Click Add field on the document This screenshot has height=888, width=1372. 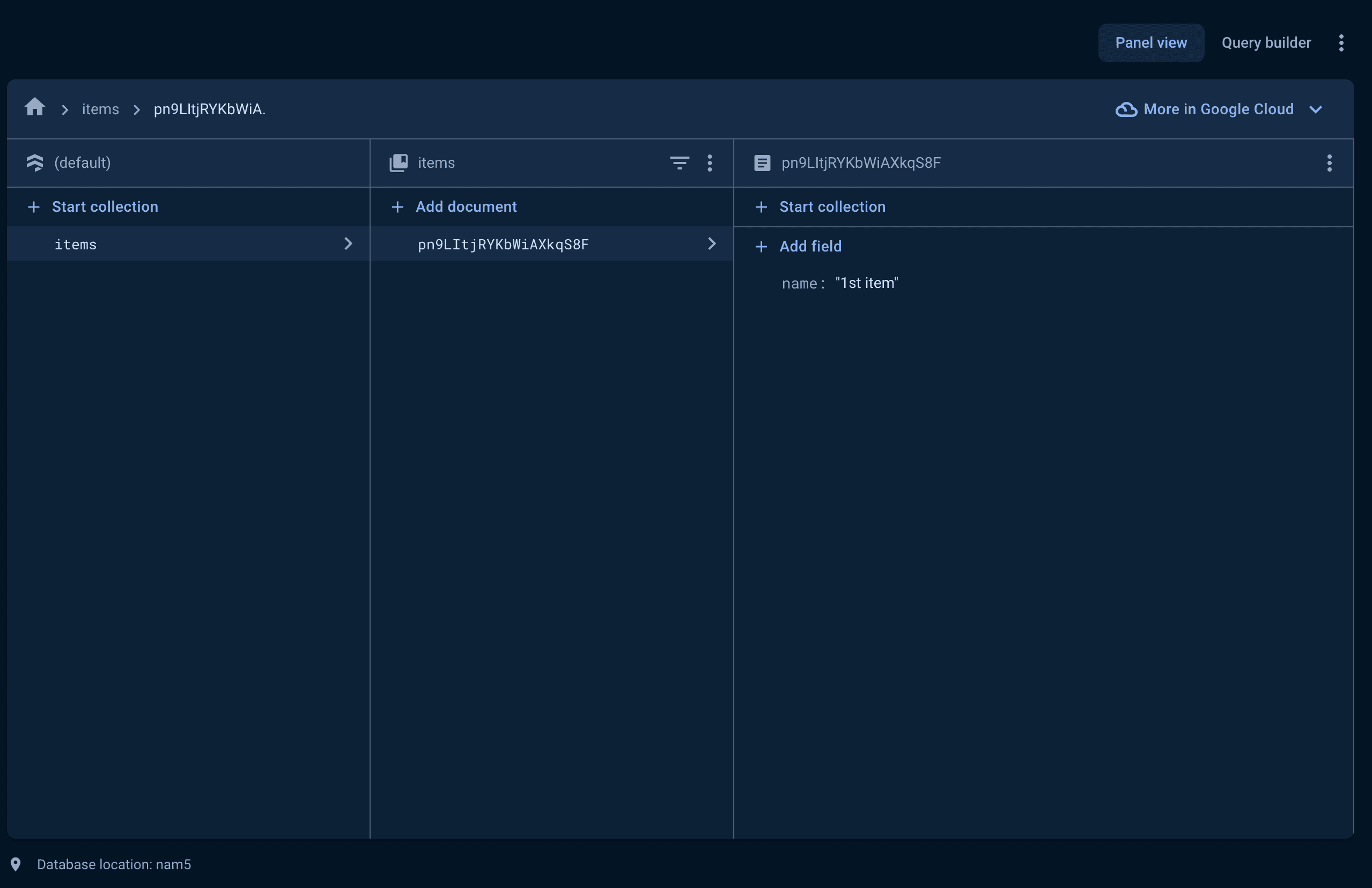coord(810,246)
